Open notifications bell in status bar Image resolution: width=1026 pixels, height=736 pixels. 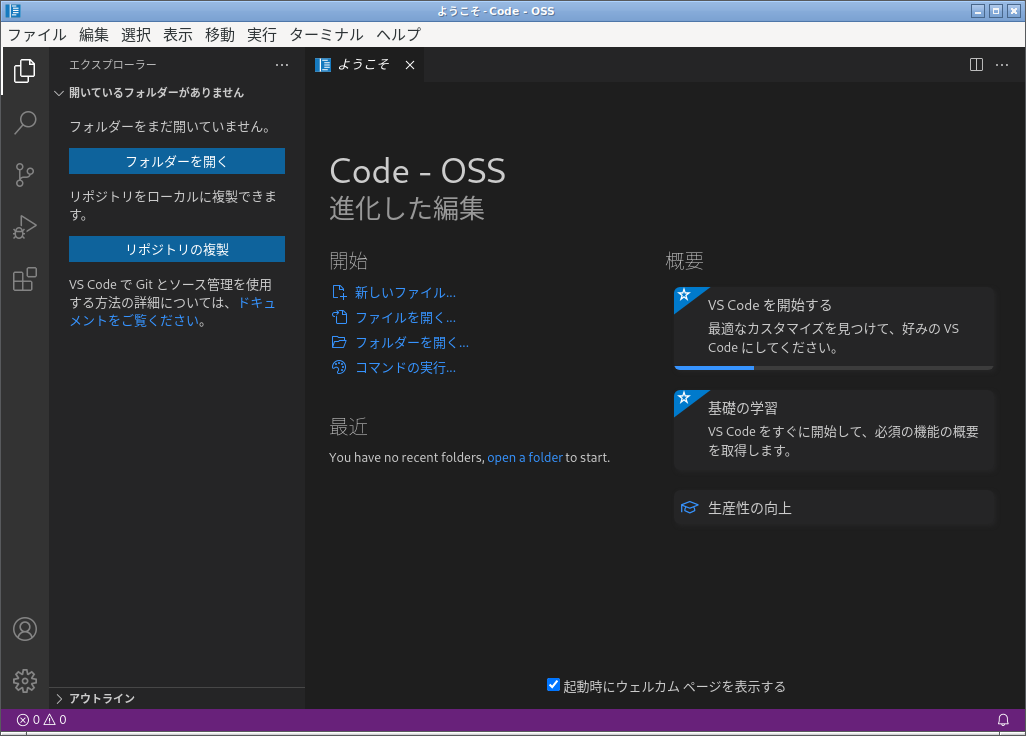point(1002,720)
